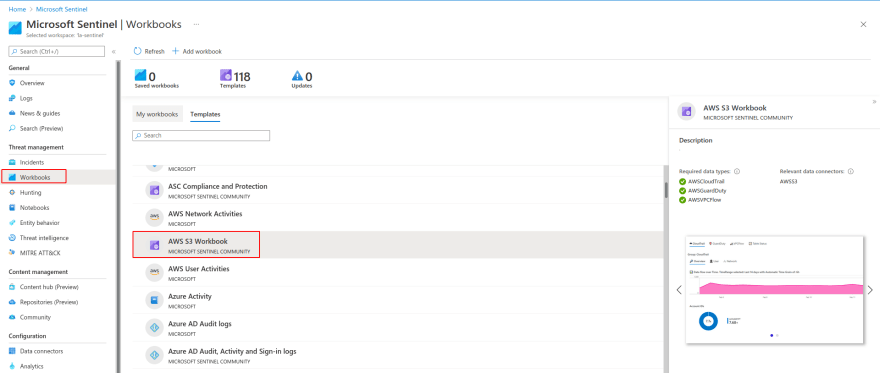Open the Notebooks icon
This screenshot has height=373, width=880.
(x=12, y=208)
